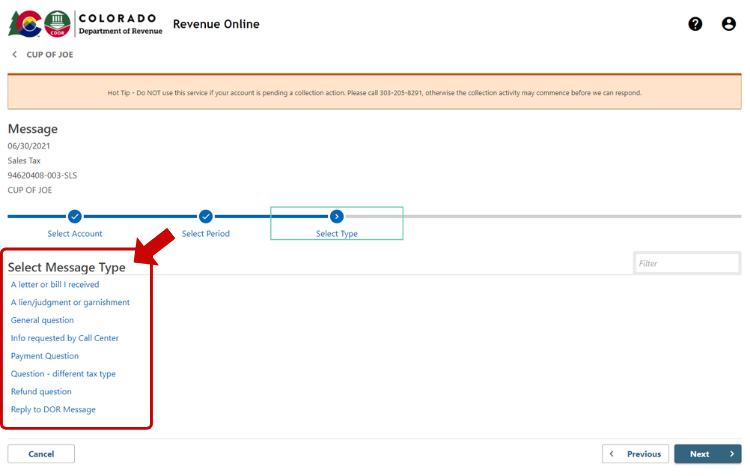Click the Select Type step arrow icon
The image size is (750, 476).
pos(337,216)
